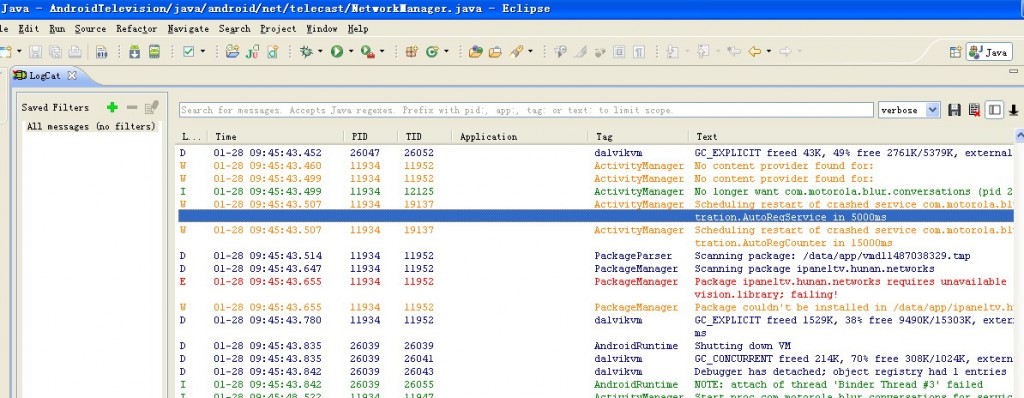Click the vertical scrollbar up arrow

(x=1019, y=136)
